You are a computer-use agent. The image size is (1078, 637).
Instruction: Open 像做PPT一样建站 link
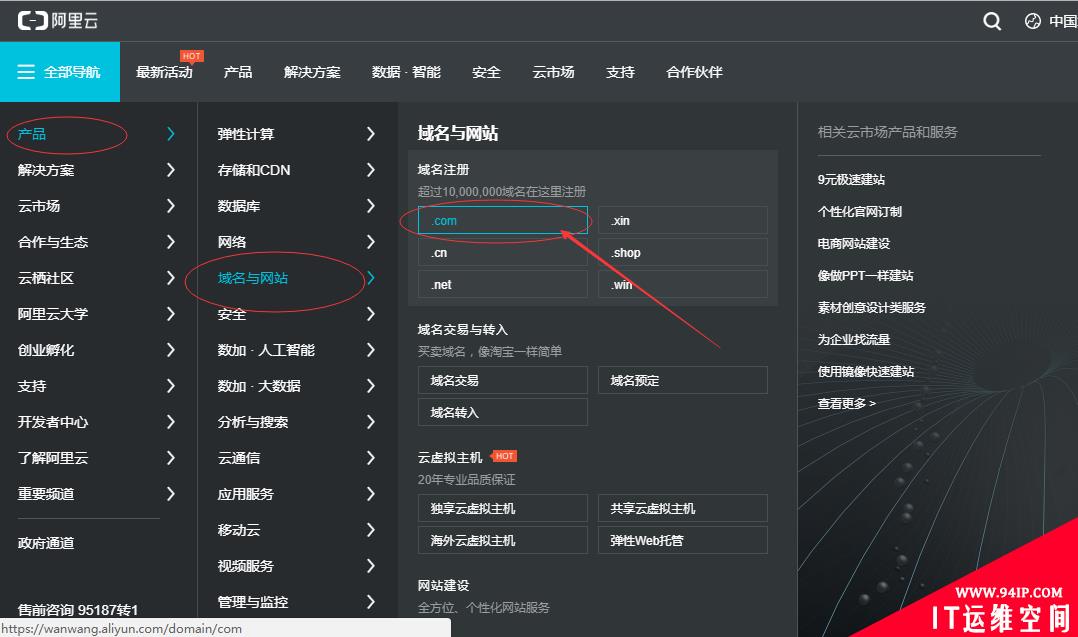[x=866, y=276]
